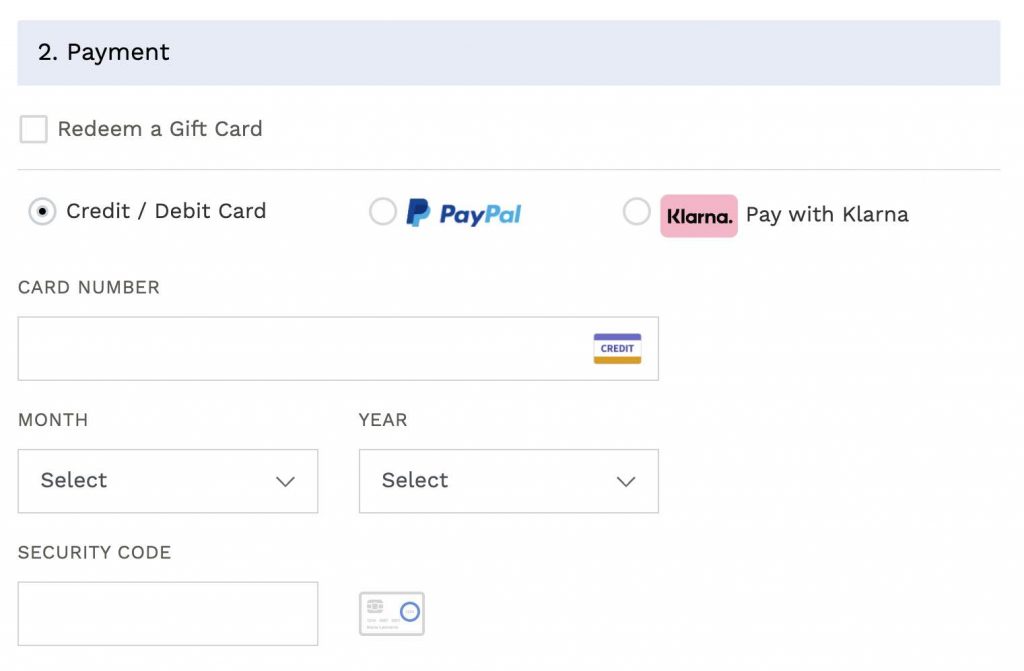Expand the Month dropdown chevron
The image size is (1024, 671).
285,481
